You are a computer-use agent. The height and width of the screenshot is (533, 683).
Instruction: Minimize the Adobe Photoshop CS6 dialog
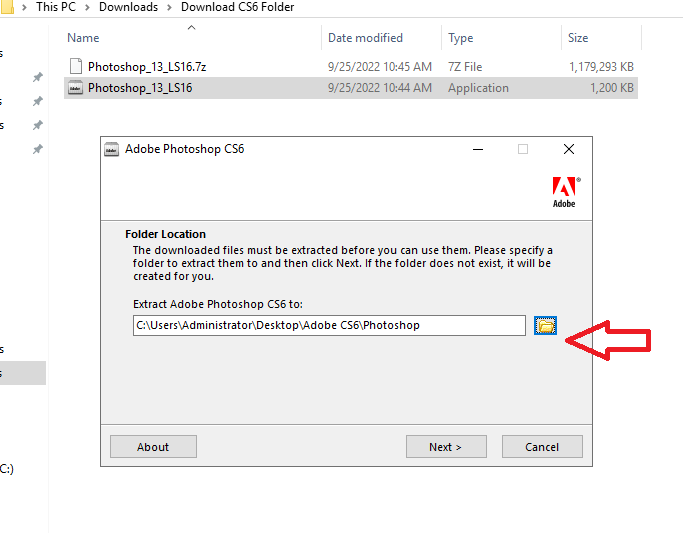[x=478, y=149]
